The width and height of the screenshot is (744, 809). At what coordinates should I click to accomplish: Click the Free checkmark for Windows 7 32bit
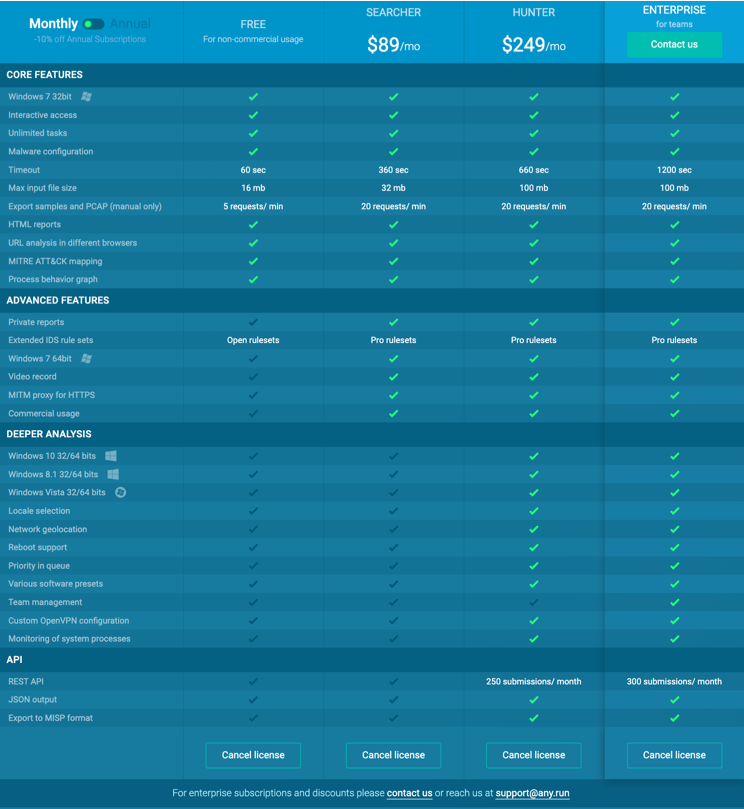click(x=253, y=97)
